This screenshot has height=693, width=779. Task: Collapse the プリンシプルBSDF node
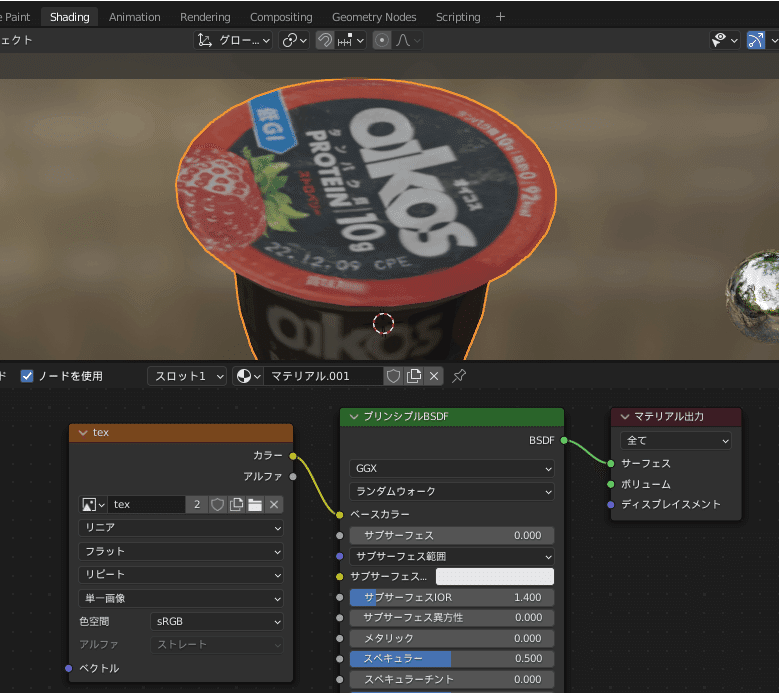pos(354,416)
